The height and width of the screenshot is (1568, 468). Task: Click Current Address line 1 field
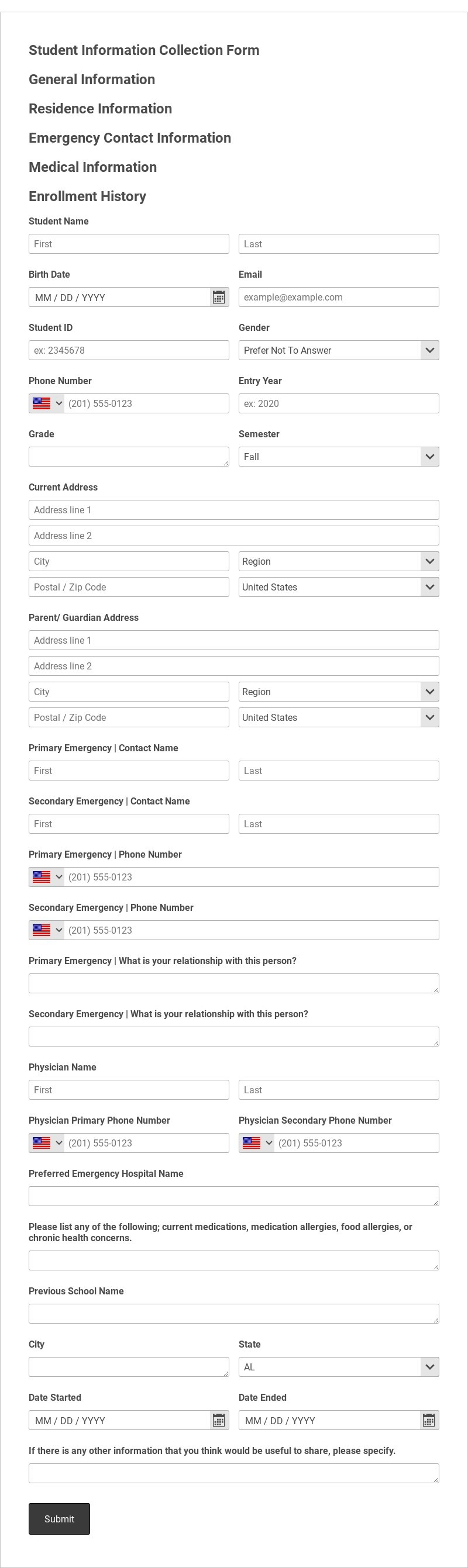click(x=234, y=509)
